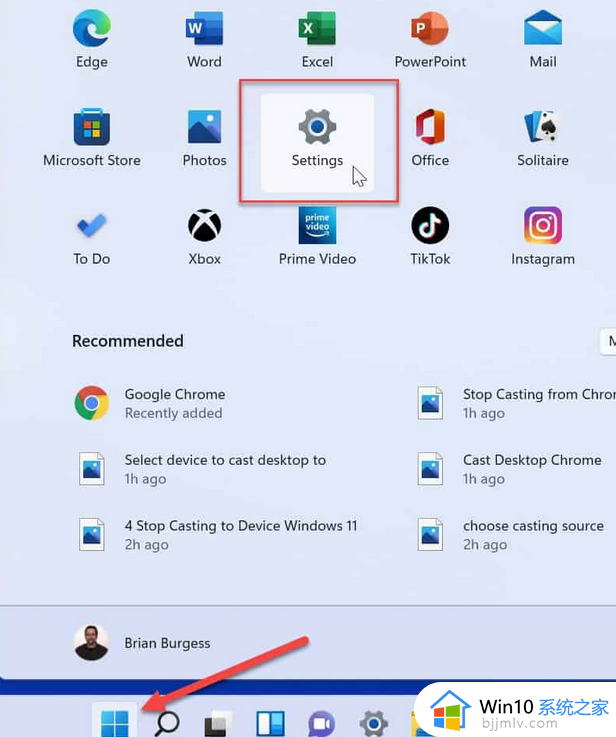Open Prime Video
616x737 pixels.
(317, 237)
